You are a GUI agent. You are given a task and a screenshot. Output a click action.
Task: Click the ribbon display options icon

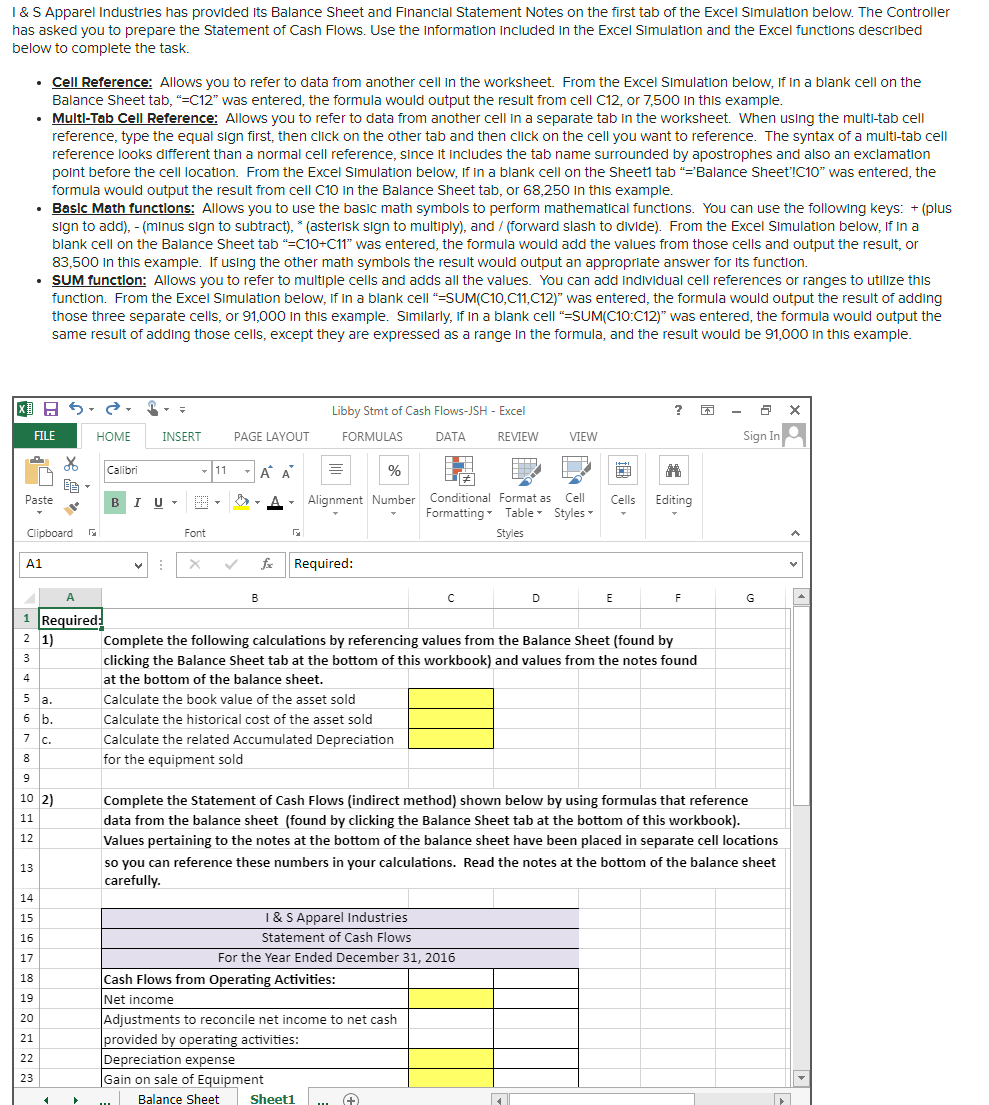(708, 410)
